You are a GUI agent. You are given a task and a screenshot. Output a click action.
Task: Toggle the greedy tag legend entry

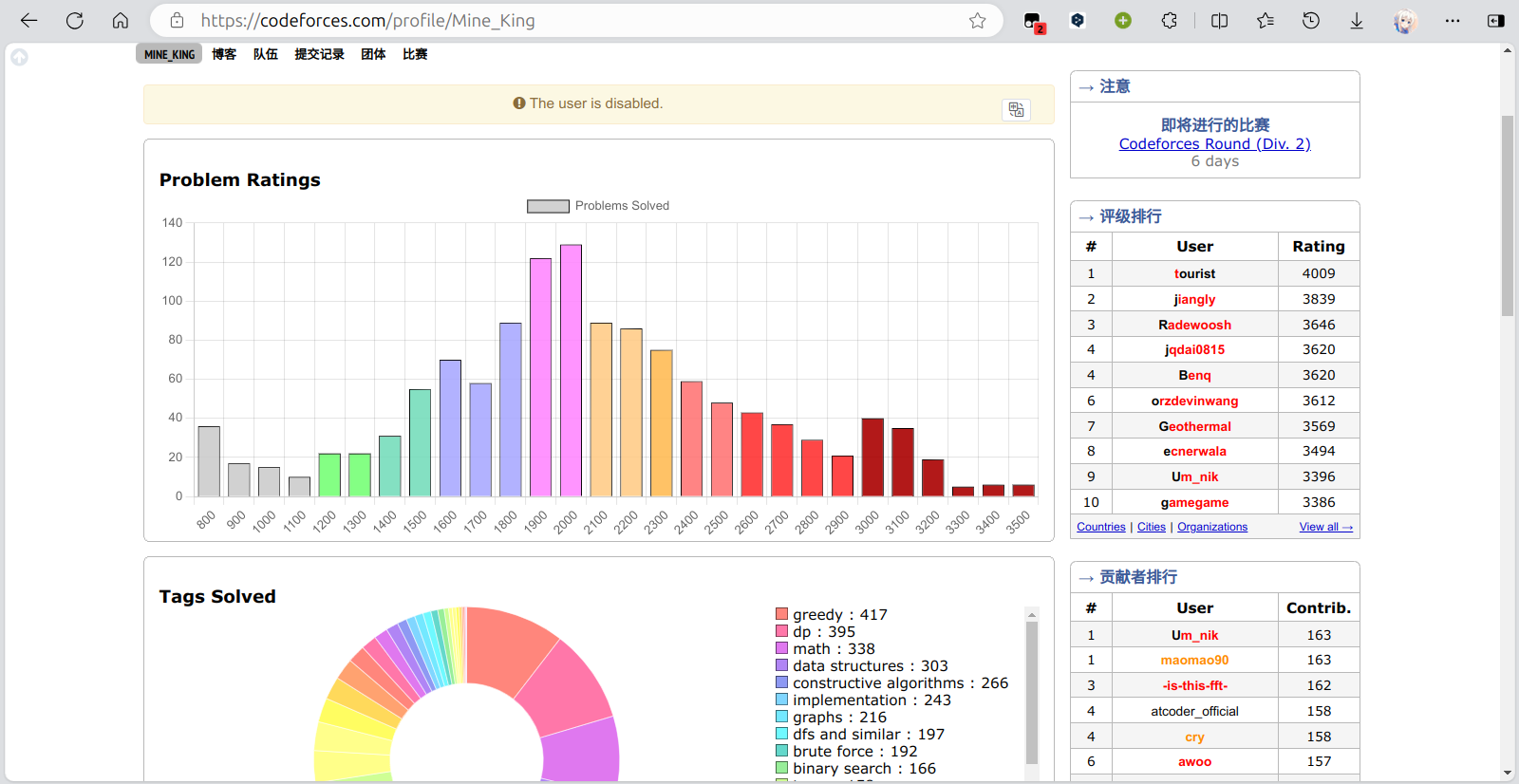coord(832,614)
